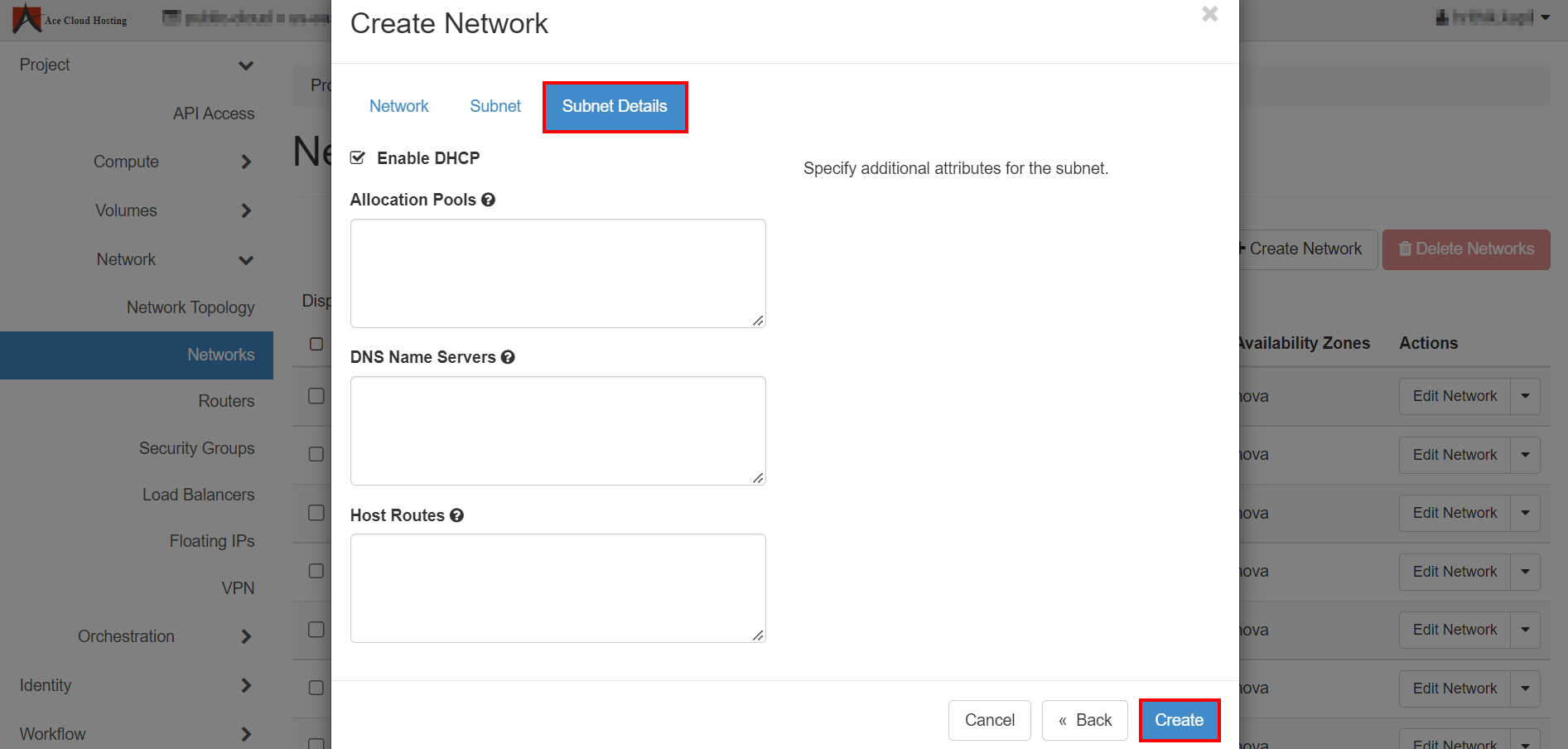Click the Host Routes textarea resize grip

click(758, 635)
